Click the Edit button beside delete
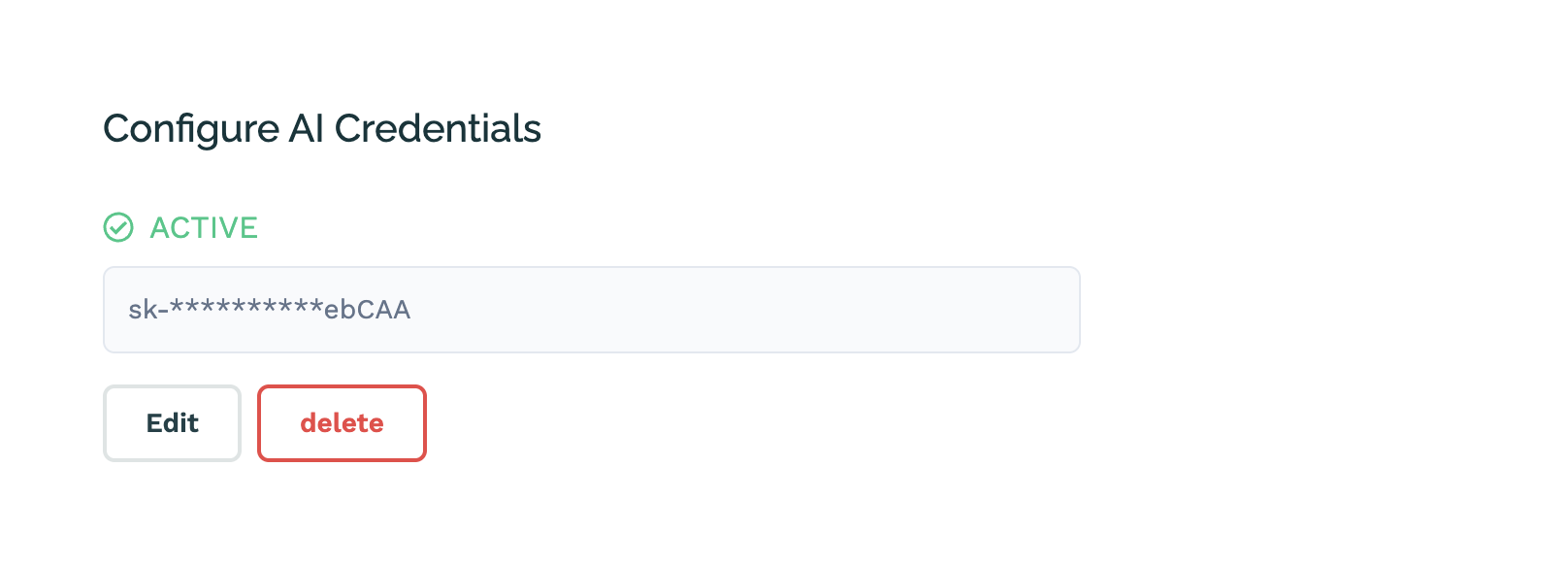The width and height of the screenshot is (1568, 567). [x=172, y=423]
